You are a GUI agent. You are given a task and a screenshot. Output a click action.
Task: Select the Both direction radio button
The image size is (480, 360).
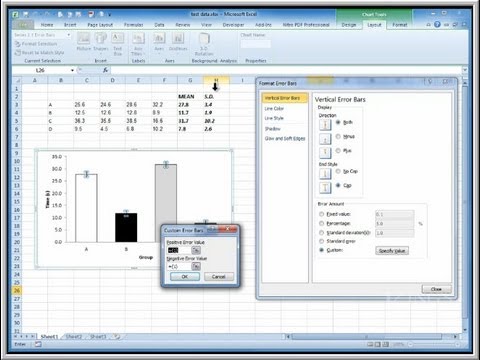338,122
